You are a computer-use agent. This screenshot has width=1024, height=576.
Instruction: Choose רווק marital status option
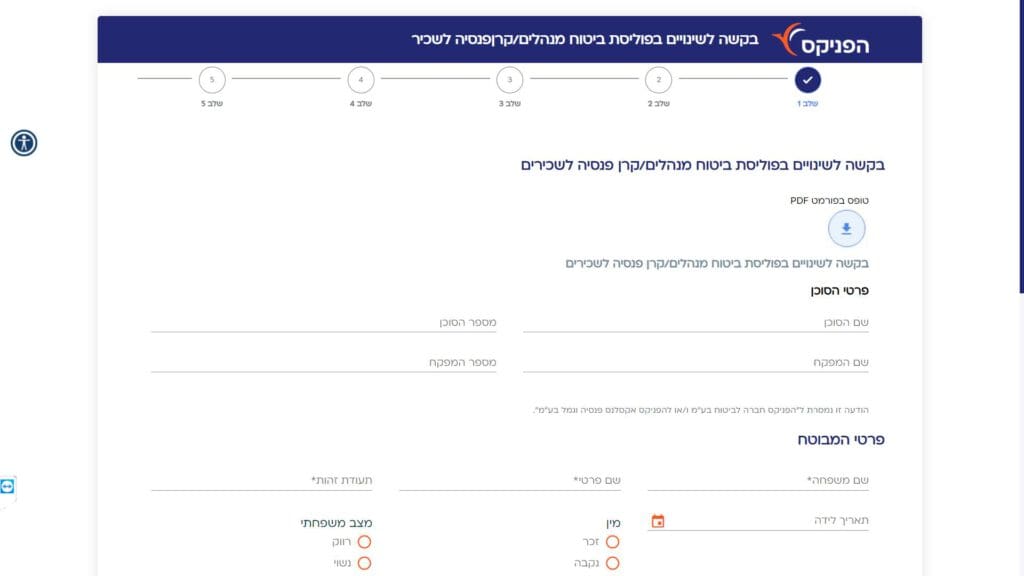coord(364,541)
